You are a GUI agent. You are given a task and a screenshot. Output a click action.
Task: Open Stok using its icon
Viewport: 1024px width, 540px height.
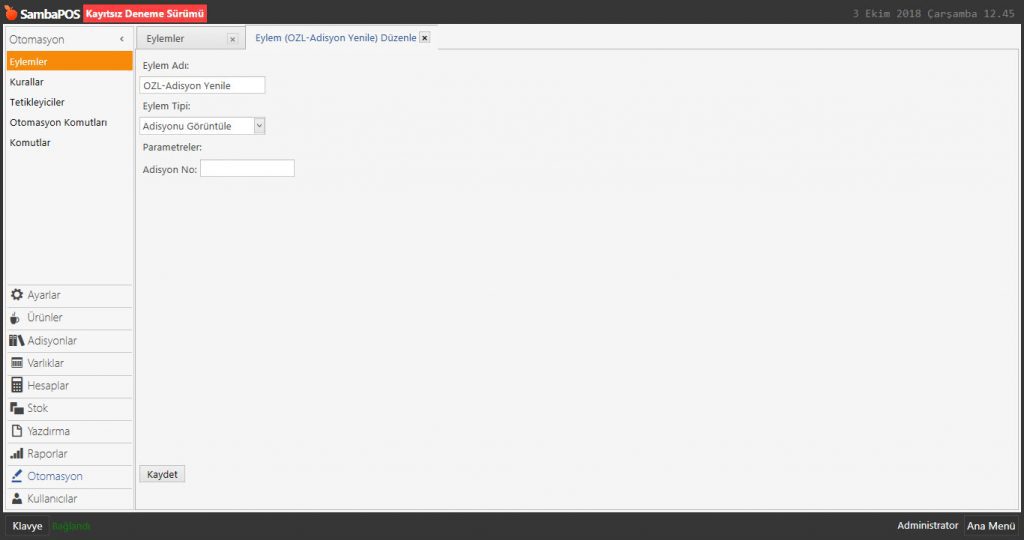pos(17,408)
